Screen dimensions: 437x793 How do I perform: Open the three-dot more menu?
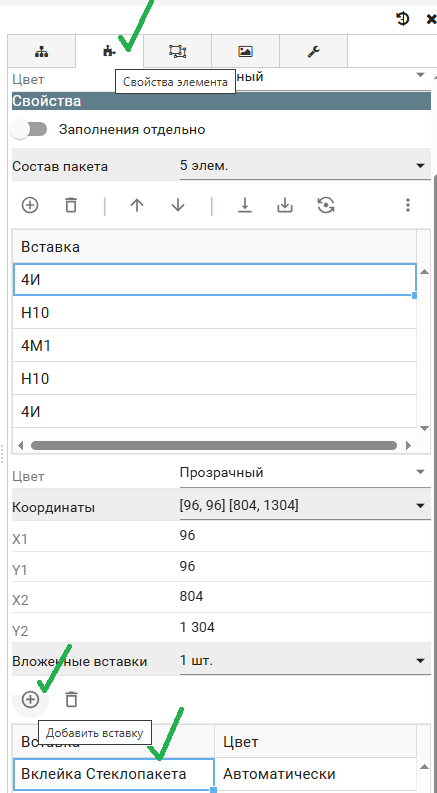(x=408, y=205)
